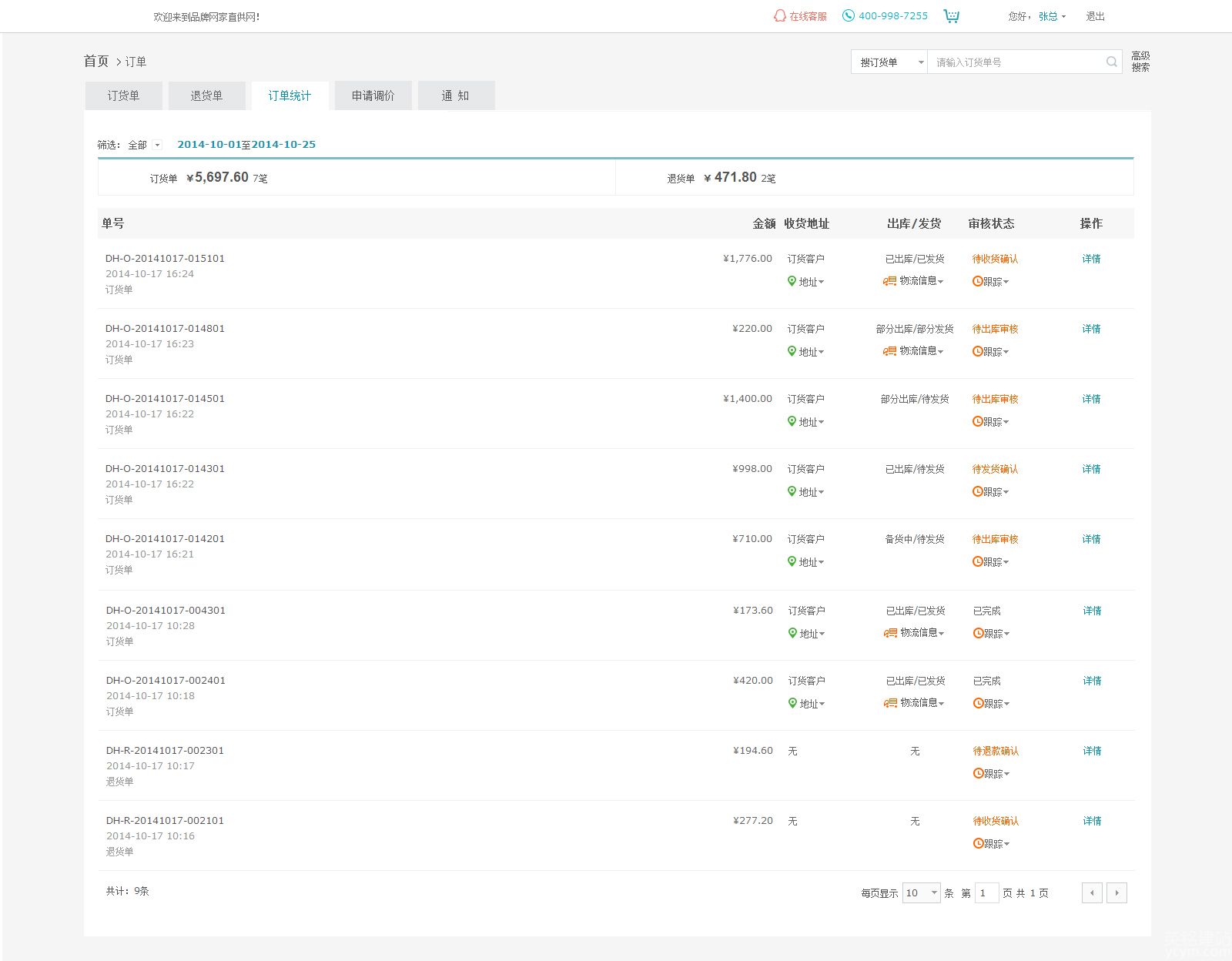Click the online customer service headset icon
This screenshot has width=1232, height=961.
point(779,16)
